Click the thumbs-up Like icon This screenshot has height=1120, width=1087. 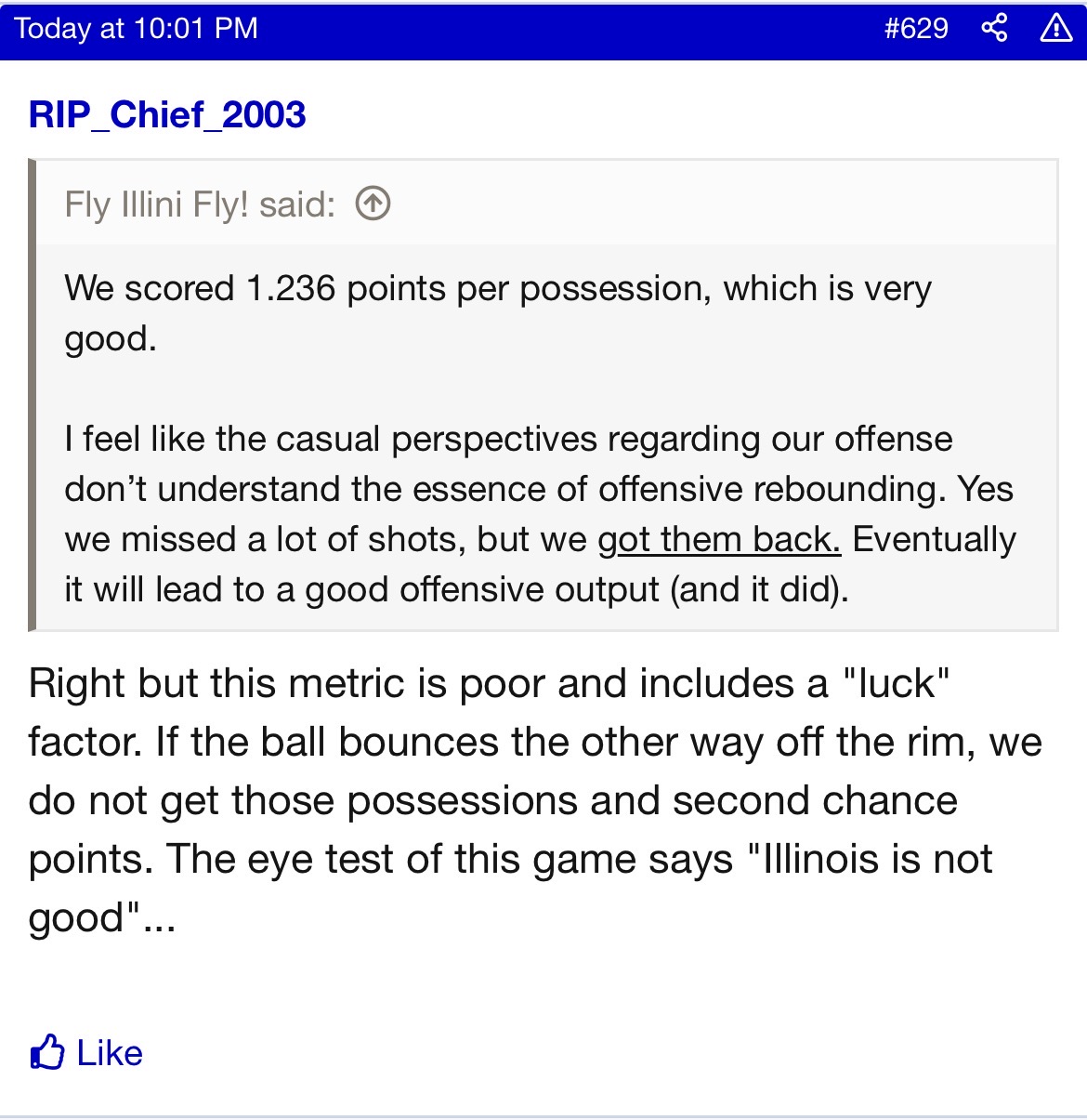(x=47, y=1052)
